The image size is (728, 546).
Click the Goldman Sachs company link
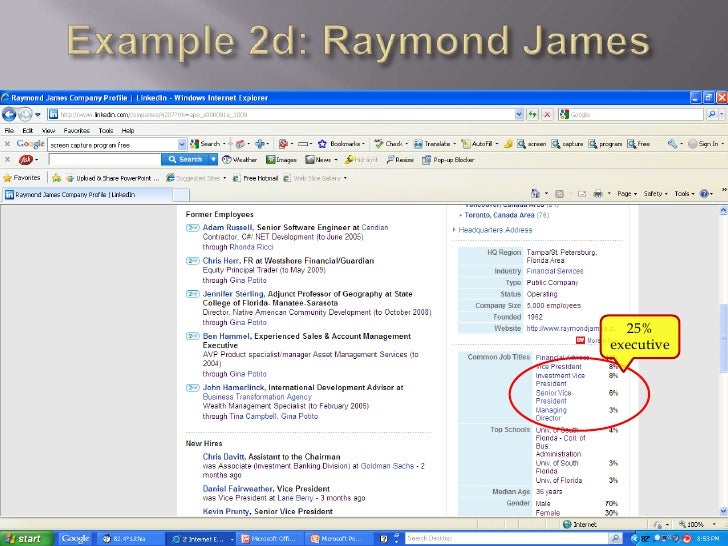coord(387,466)
